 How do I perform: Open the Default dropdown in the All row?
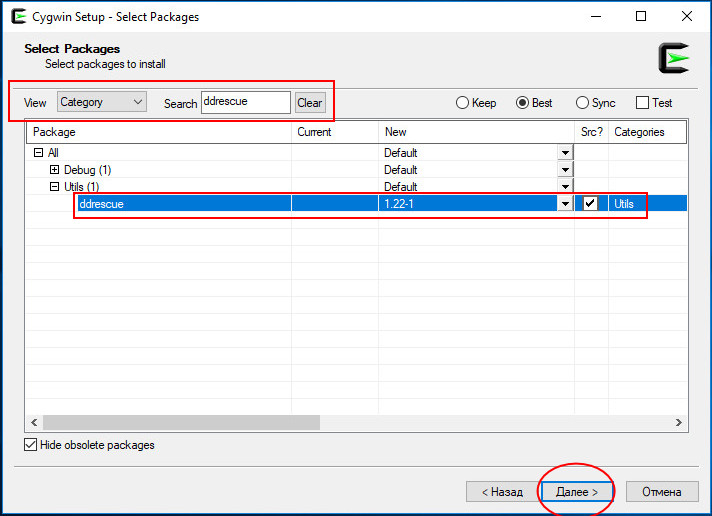click(x=565, y=153)
